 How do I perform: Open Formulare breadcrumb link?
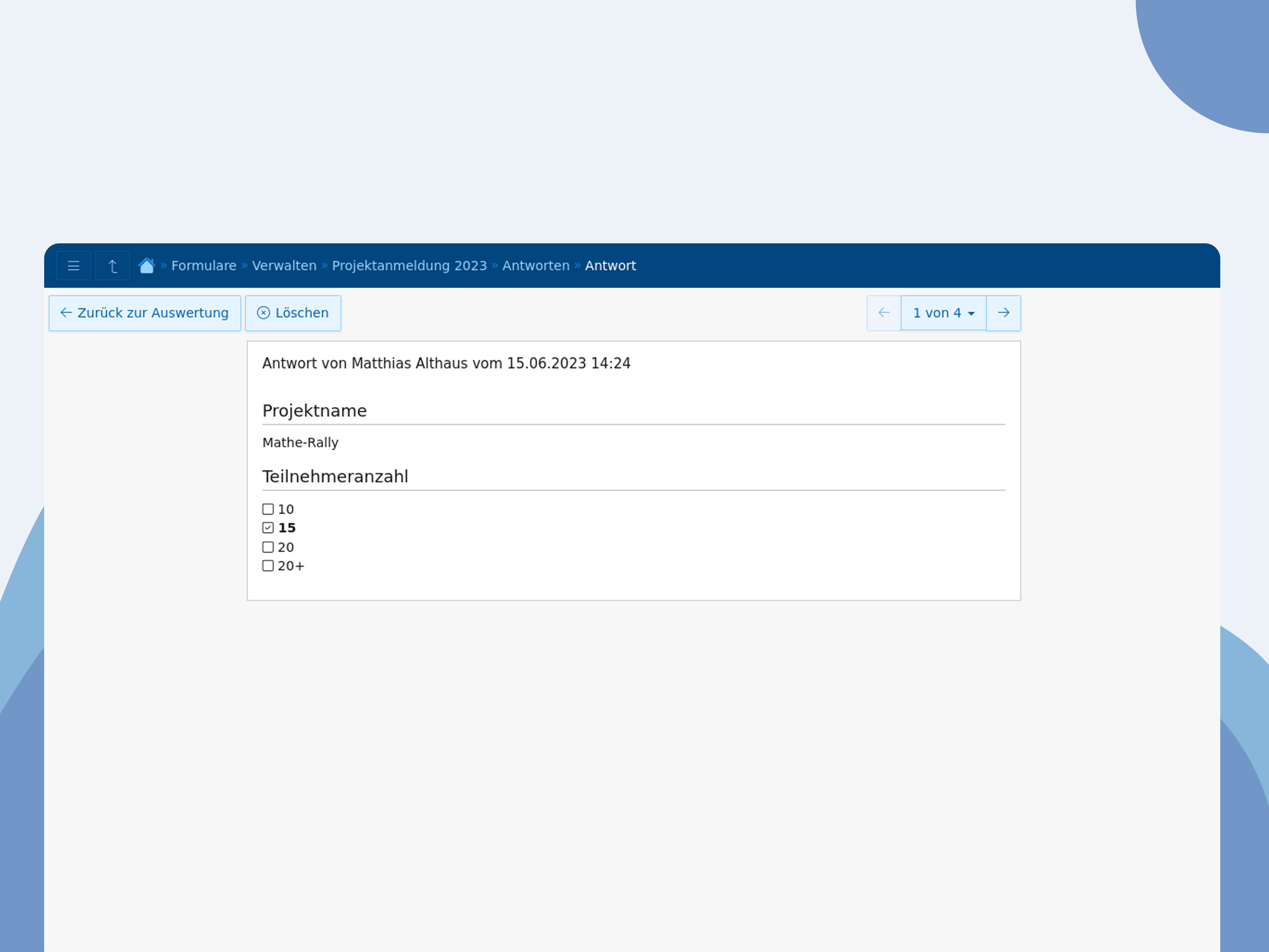click(x=204, y=266)
